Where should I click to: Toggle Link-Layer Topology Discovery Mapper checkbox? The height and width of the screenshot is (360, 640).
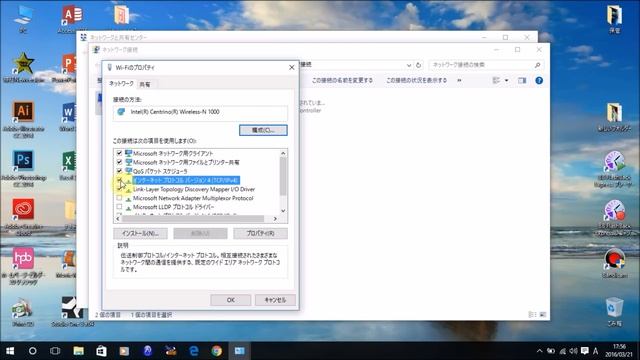(x=119, y=189)
